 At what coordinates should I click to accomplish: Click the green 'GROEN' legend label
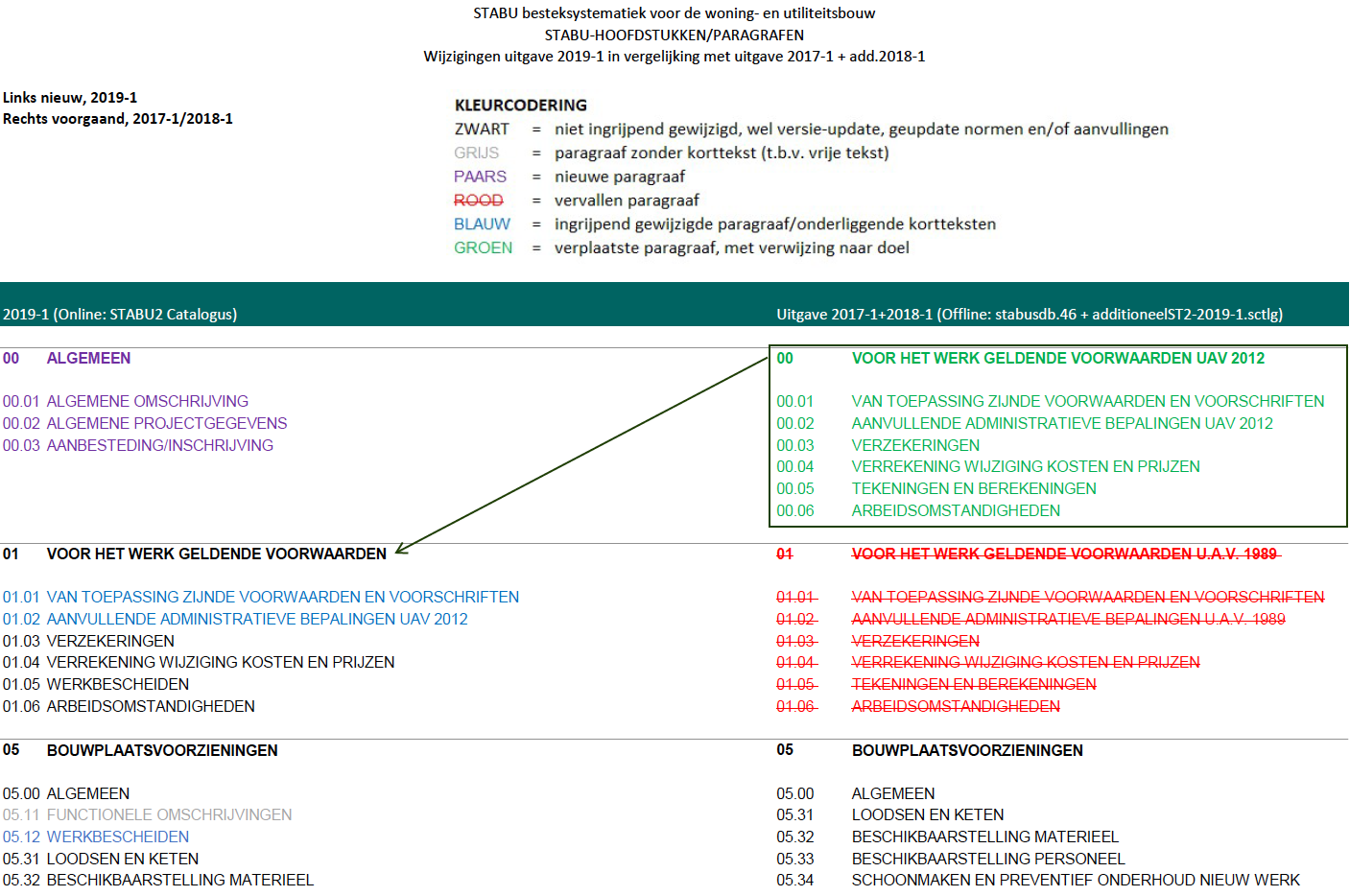pyautogui.click(x=484, y=248)
